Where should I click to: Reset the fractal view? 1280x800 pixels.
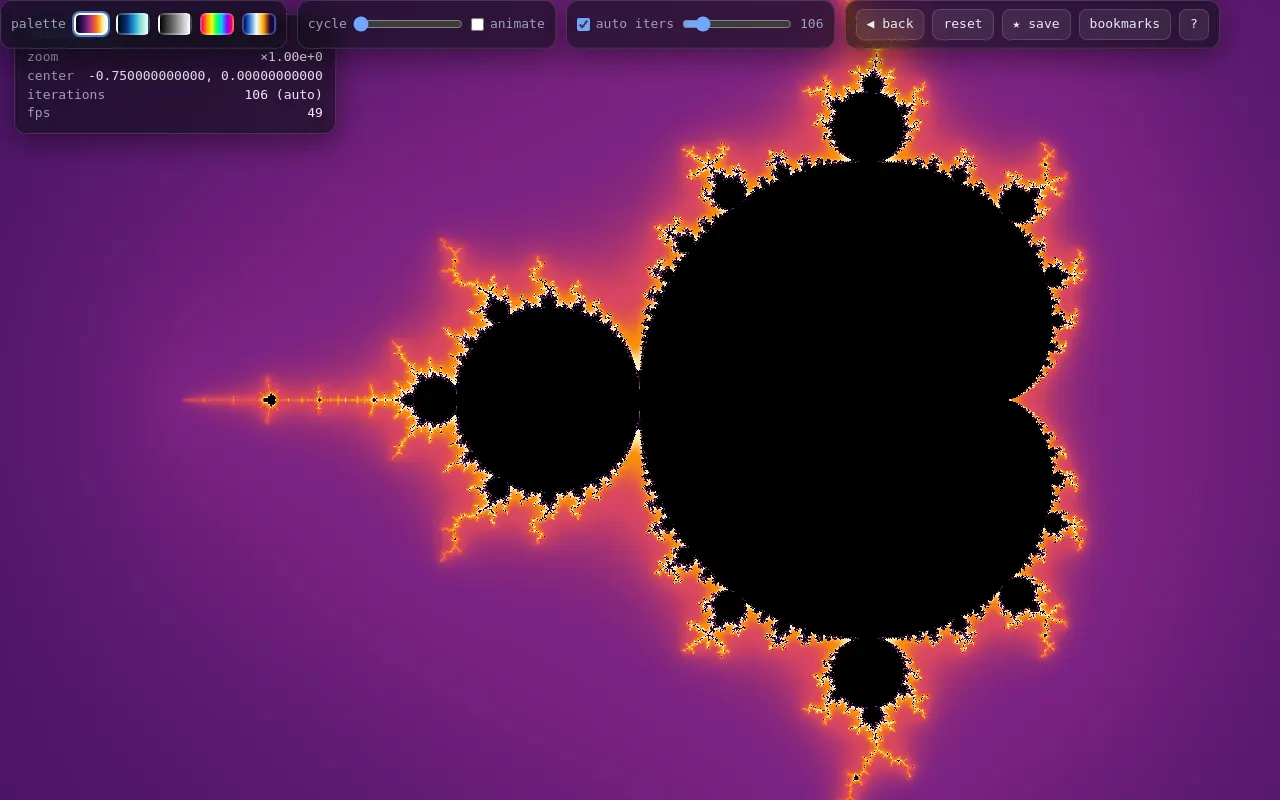(x=963, y=24)
